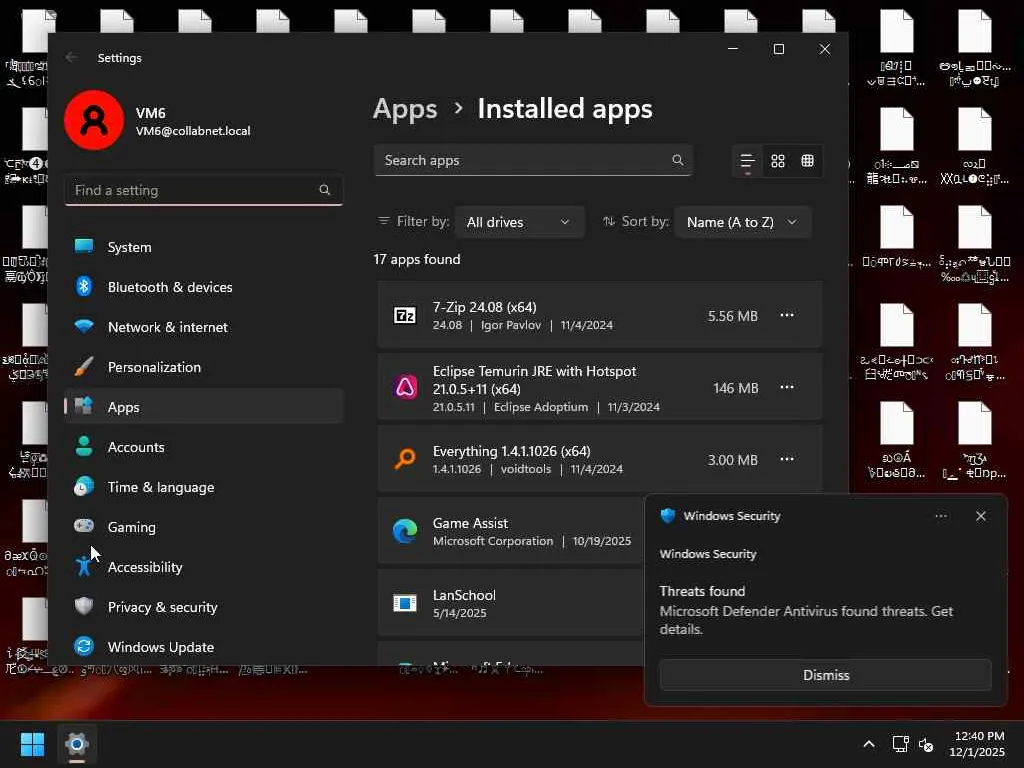Open the Filter by All drives dropdown
Viewport: 1024px width, 768px height.
point(519,222)
